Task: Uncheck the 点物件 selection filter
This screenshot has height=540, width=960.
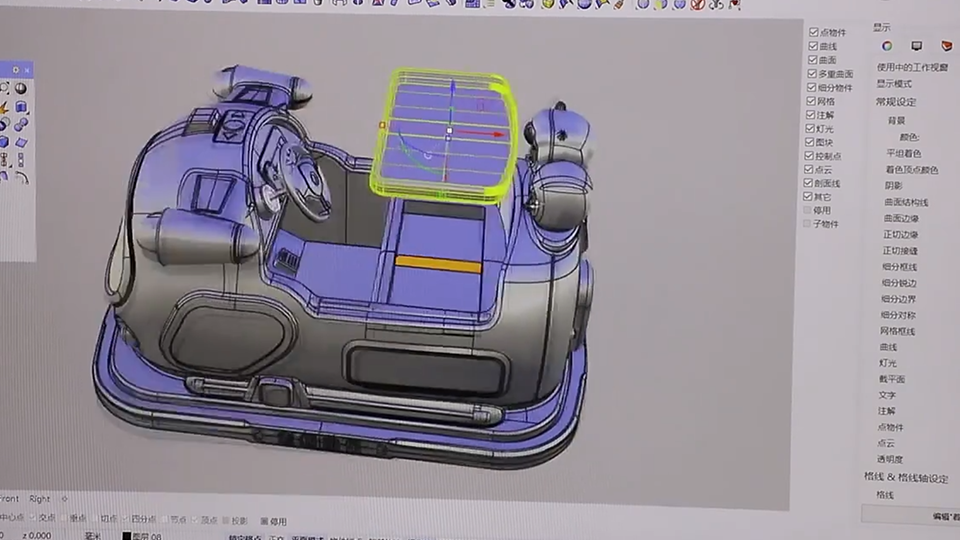Action: point(813,33)
